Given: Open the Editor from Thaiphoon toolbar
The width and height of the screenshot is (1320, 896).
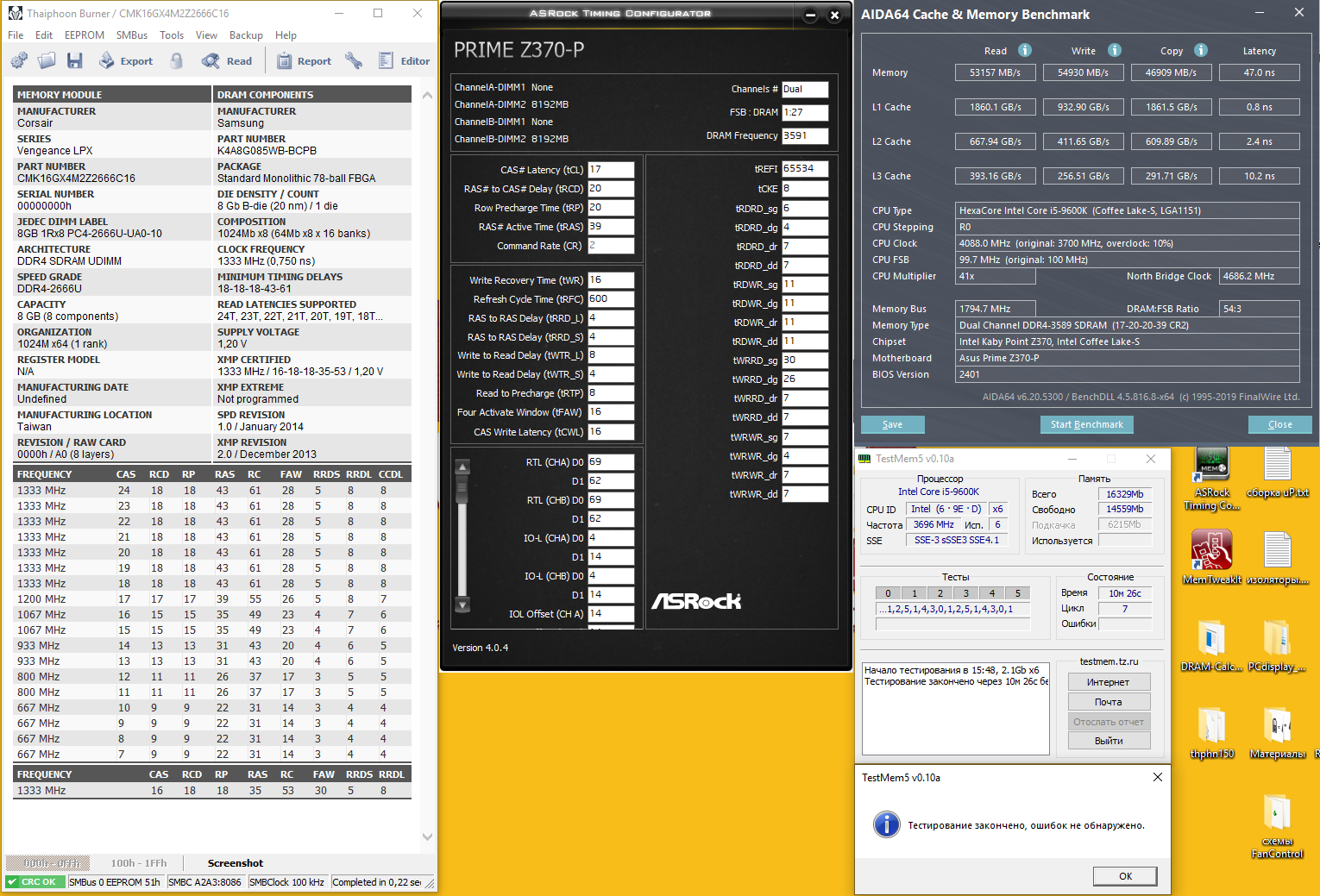Looking at the screenshot, I should (x=404, y=60).
